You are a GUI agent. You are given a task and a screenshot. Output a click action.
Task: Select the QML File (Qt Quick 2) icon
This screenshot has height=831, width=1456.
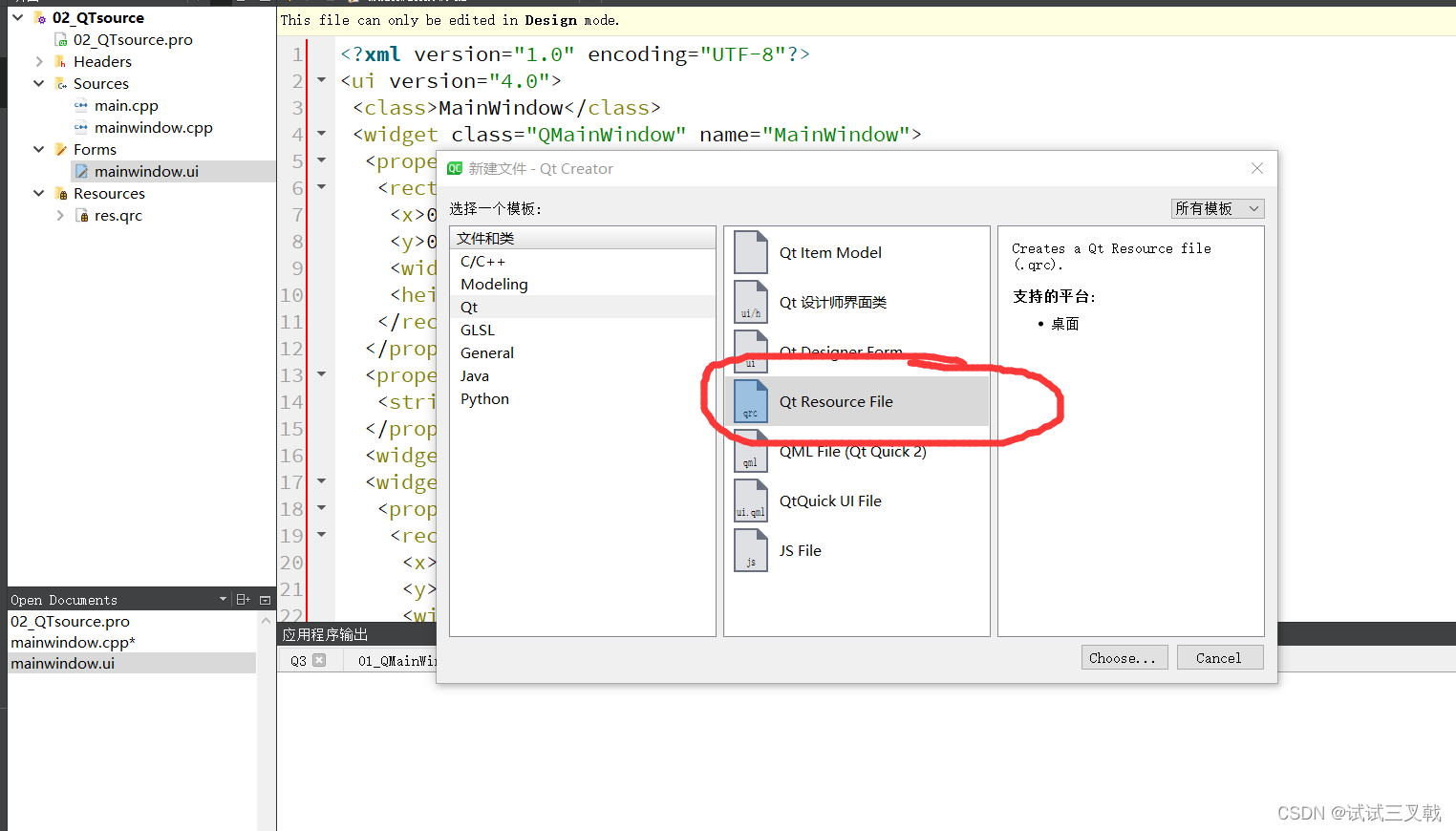tap(750, 451)
